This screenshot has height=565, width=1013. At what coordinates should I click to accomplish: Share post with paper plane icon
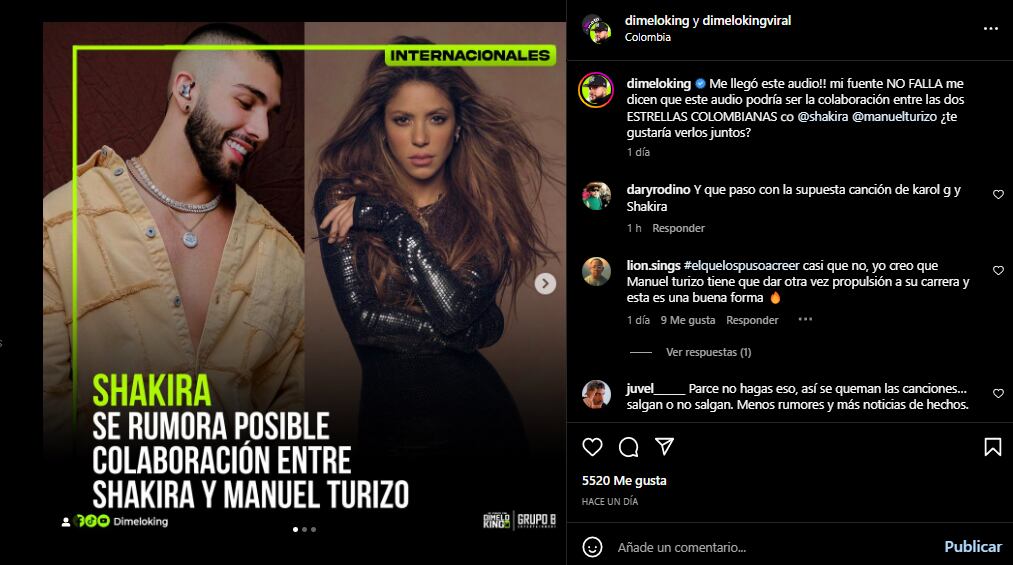coord(664,446)
